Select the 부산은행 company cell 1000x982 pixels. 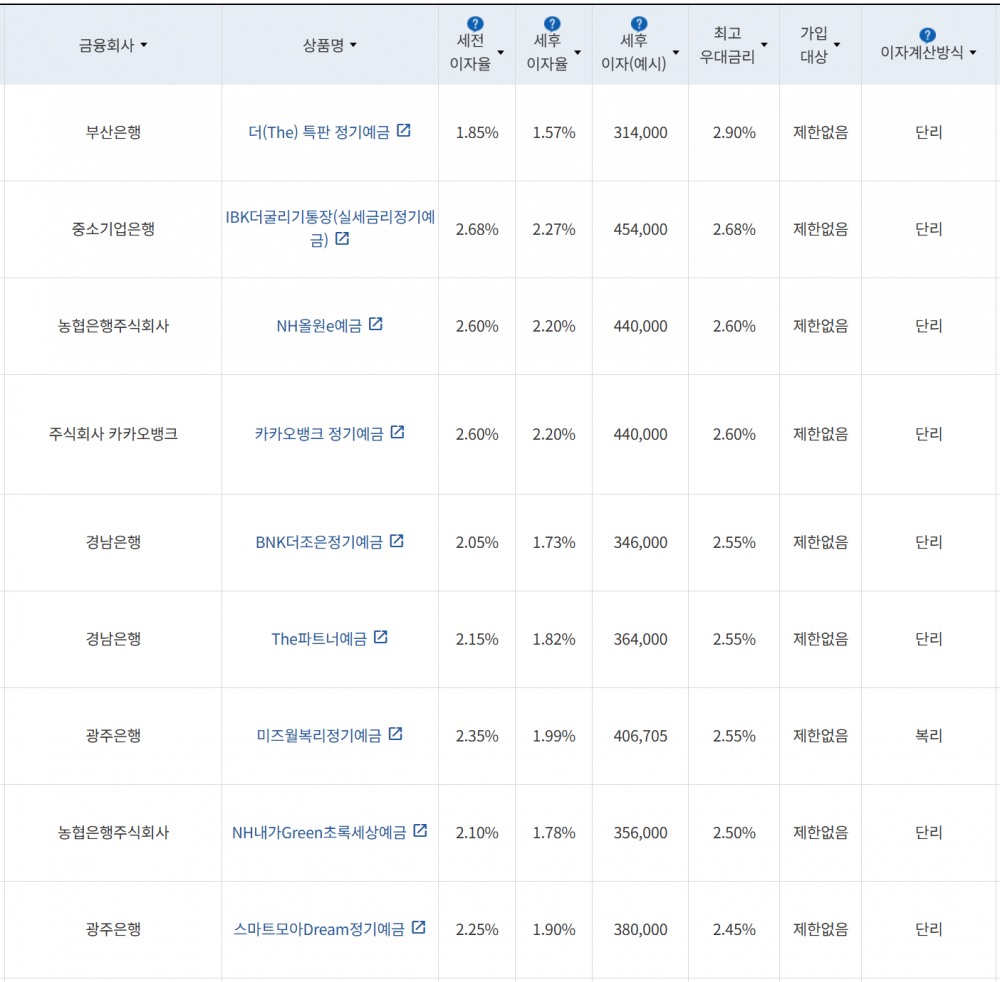[113, 132]
